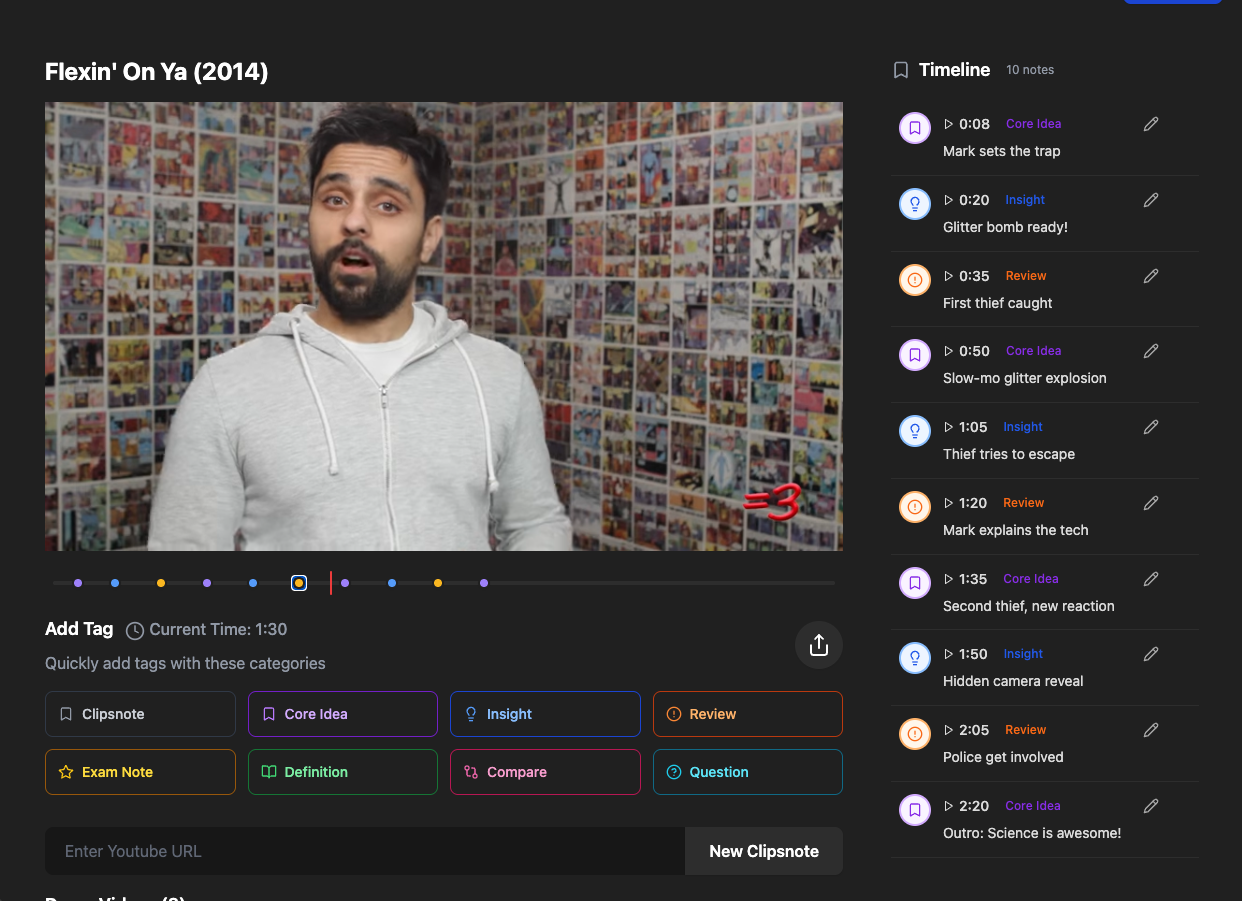Click the bookmark icon for Outro: Science is awesome!
The width and height of the screenshot is (1242, 901).
point(914,810)
